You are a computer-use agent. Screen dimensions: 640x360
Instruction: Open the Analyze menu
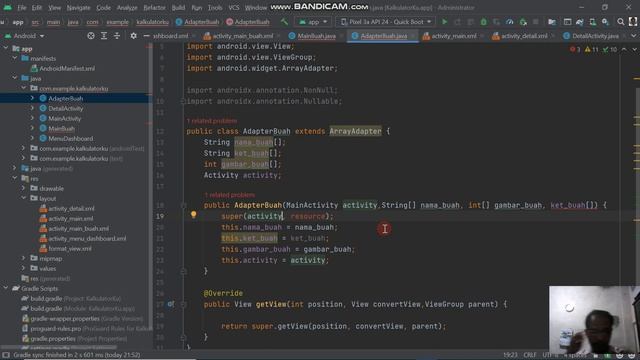[x=127, y=8]
